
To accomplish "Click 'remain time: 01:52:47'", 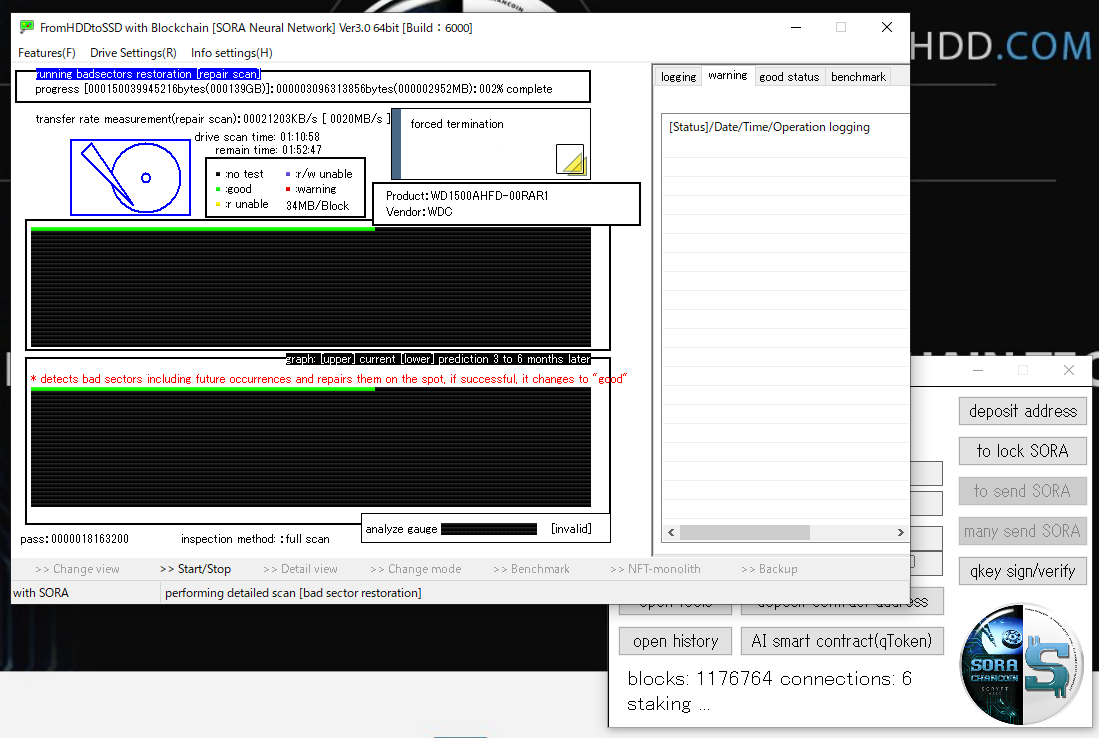I will click(x=268, y=150).
